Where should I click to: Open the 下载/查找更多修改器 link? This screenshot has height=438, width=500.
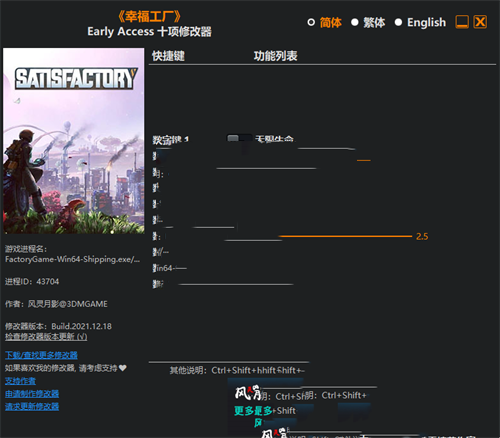pyautogui.click(x=41, y=355)
